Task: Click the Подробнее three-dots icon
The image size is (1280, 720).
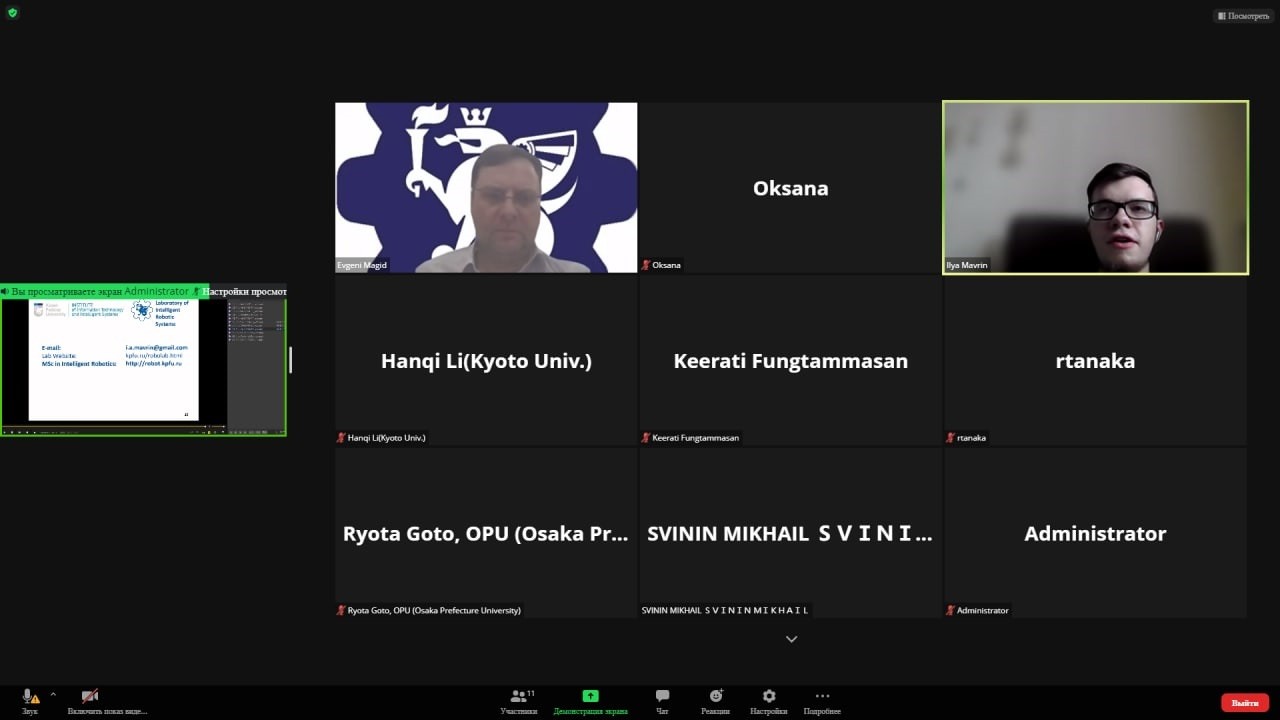Action: coord(822,696)
